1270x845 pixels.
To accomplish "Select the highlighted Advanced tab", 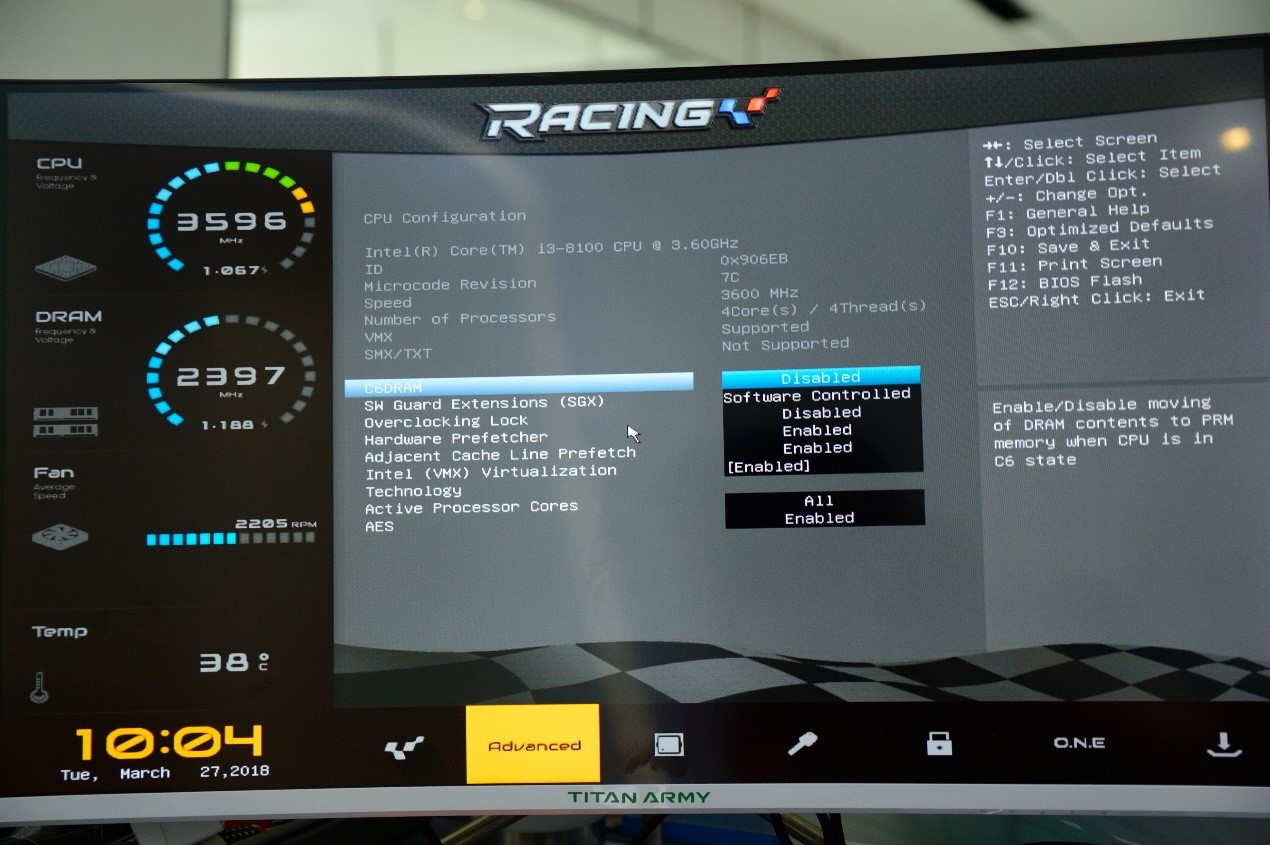I will [533, 745].
